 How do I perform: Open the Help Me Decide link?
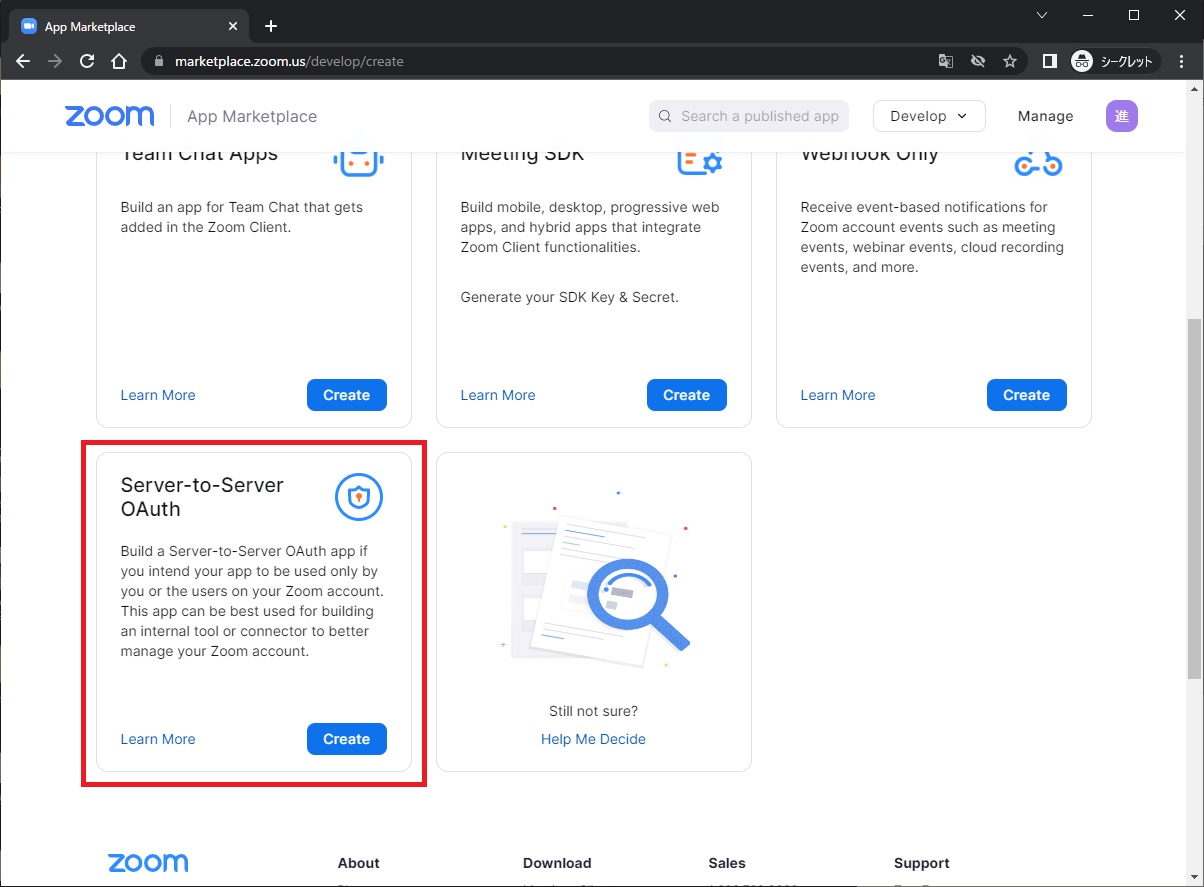coord(593,739)
